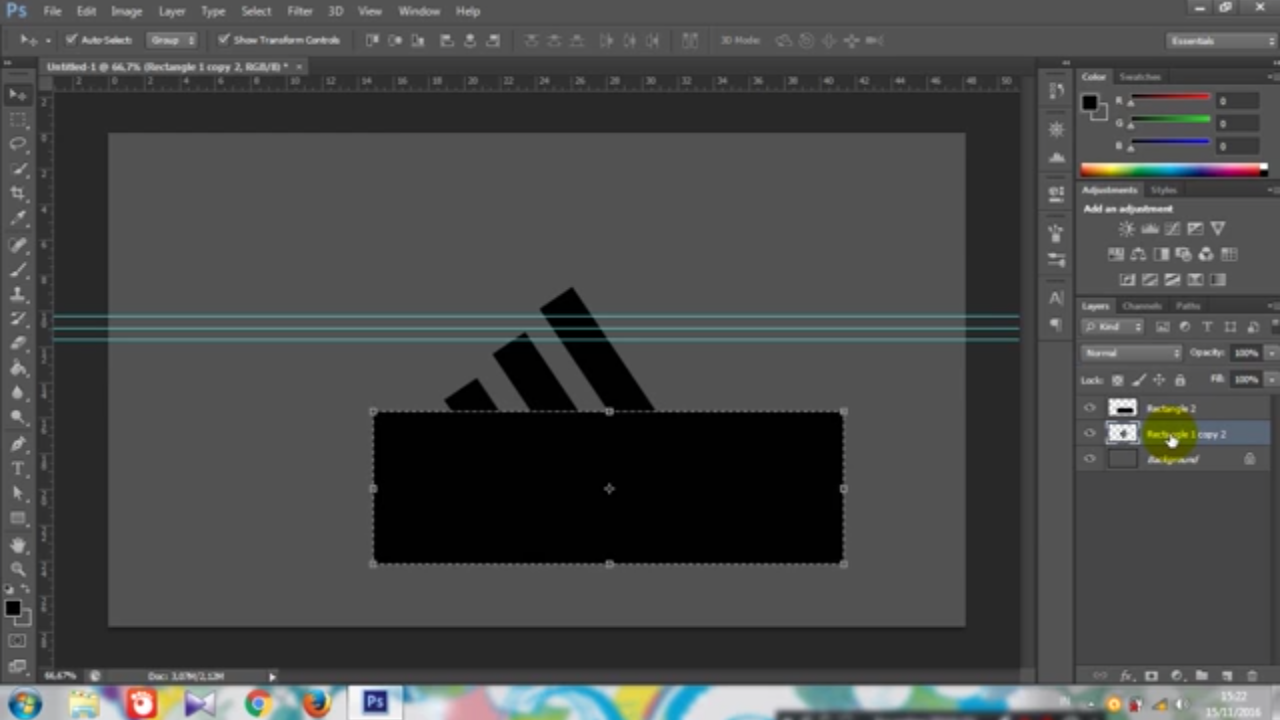The width and height of the screenshot is (1280, 720).
Task: Select the Clone Stamp tool
Action: (x=18, y=294)
